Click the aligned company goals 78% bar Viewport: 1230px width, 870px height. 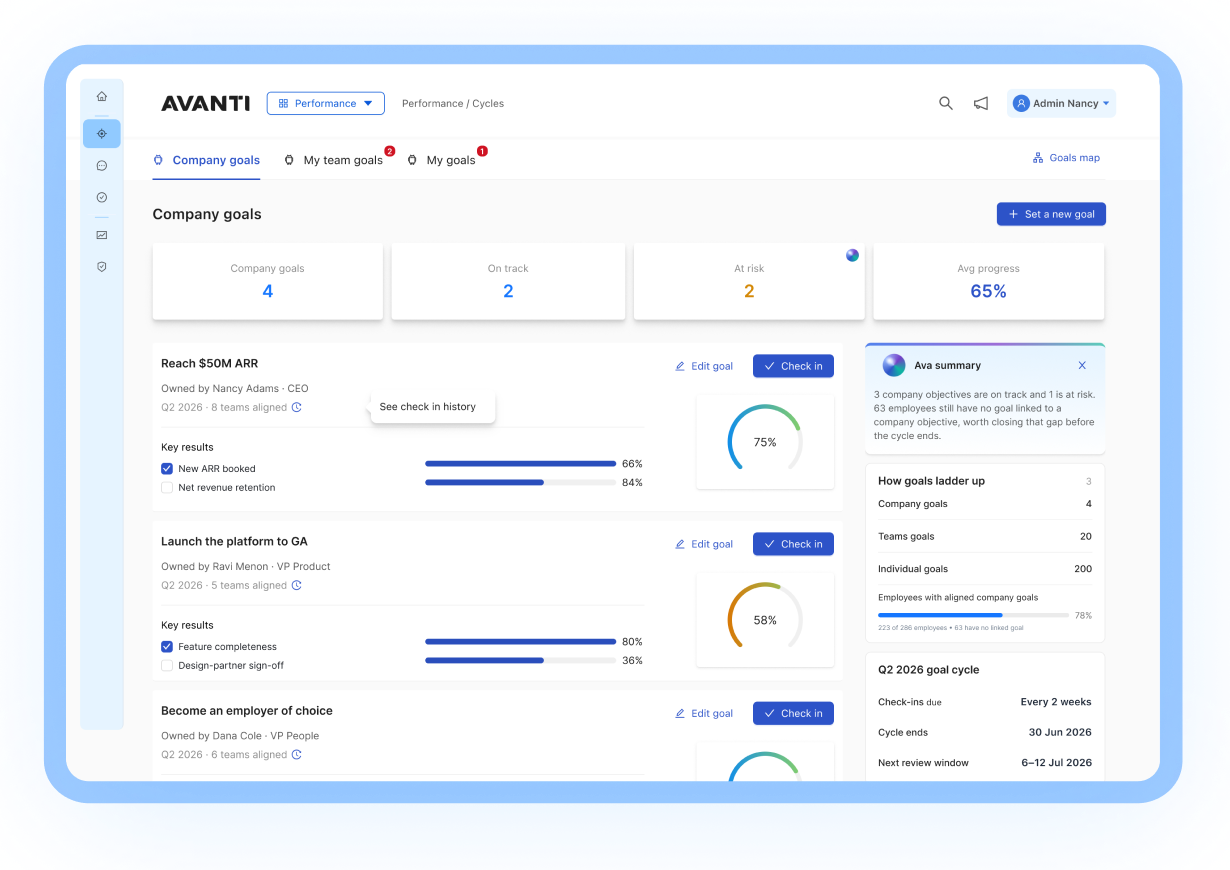(973, 615)
